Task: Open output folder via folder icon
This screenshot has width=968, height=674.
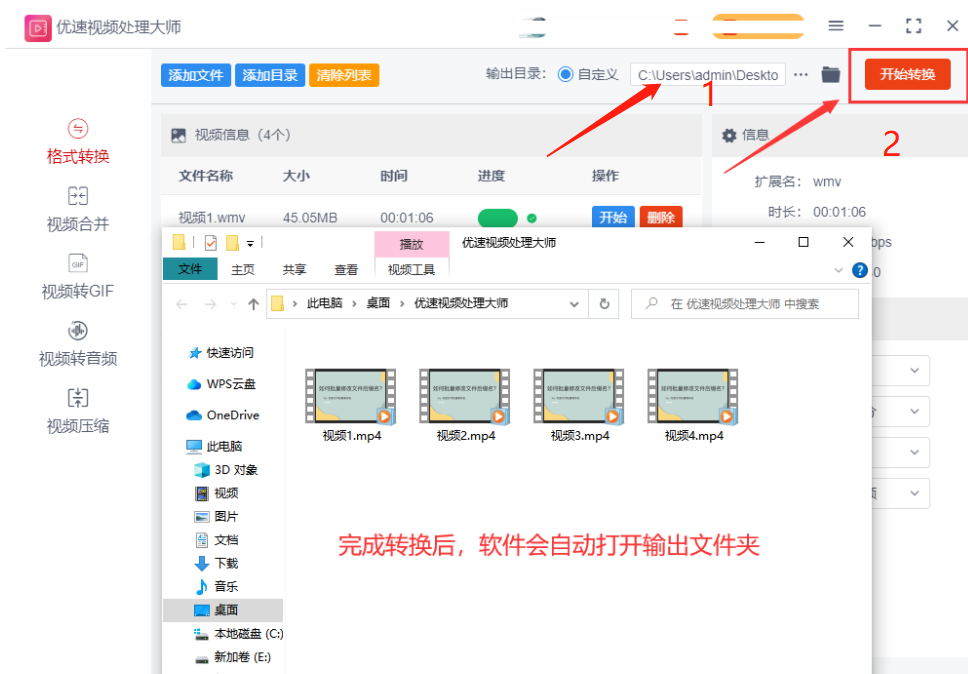Action: click(x=831, y=75)
